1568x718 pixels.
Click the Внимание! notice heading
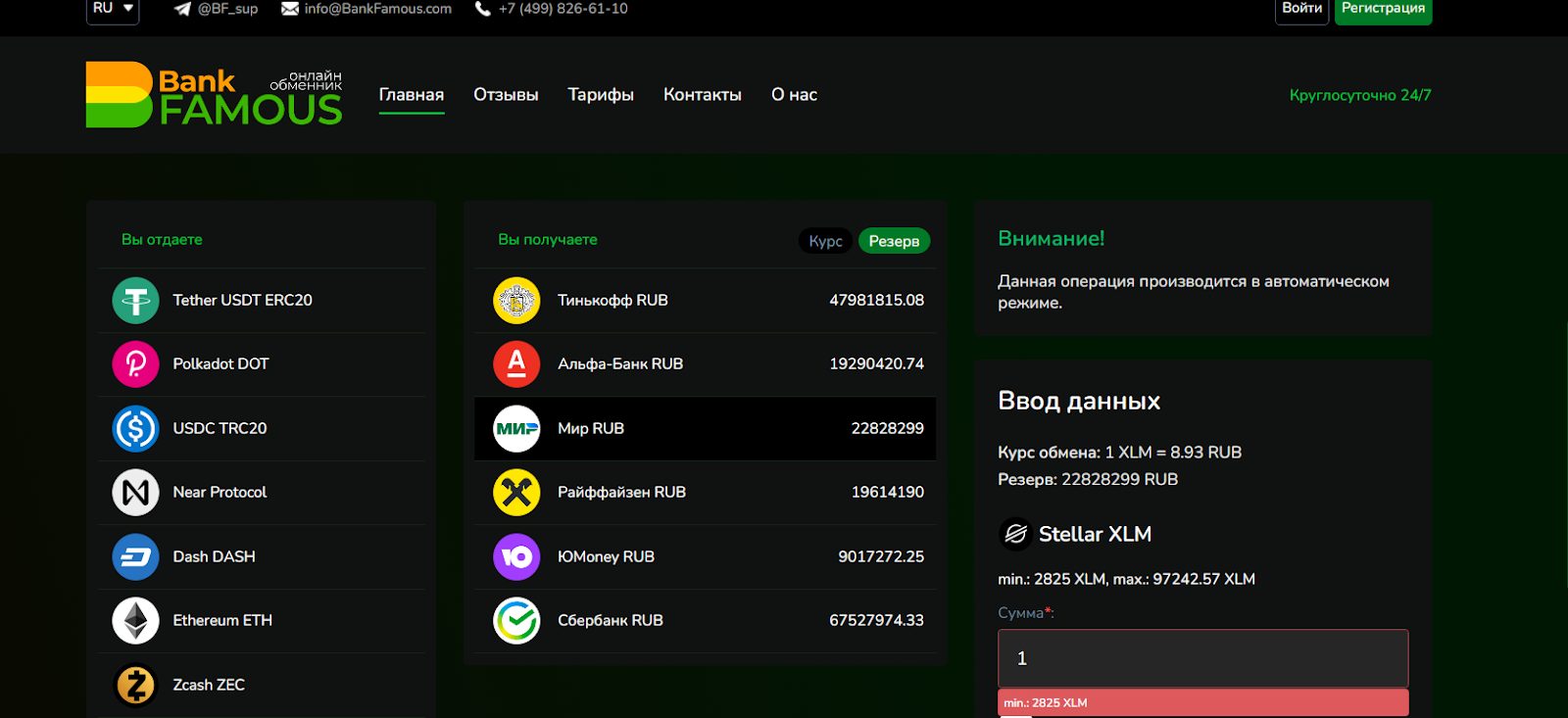pos(1051,239)
